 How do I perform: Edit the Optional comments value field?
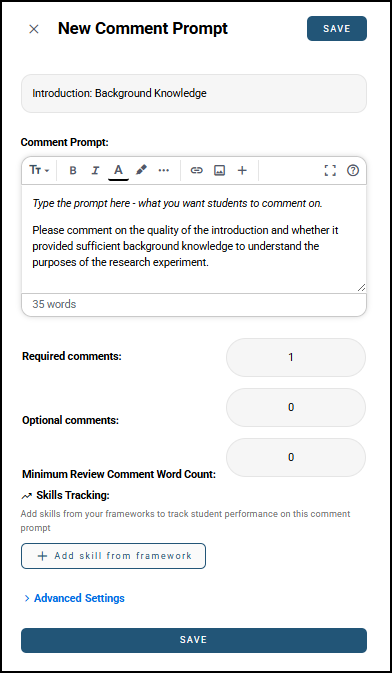(296, 407)
